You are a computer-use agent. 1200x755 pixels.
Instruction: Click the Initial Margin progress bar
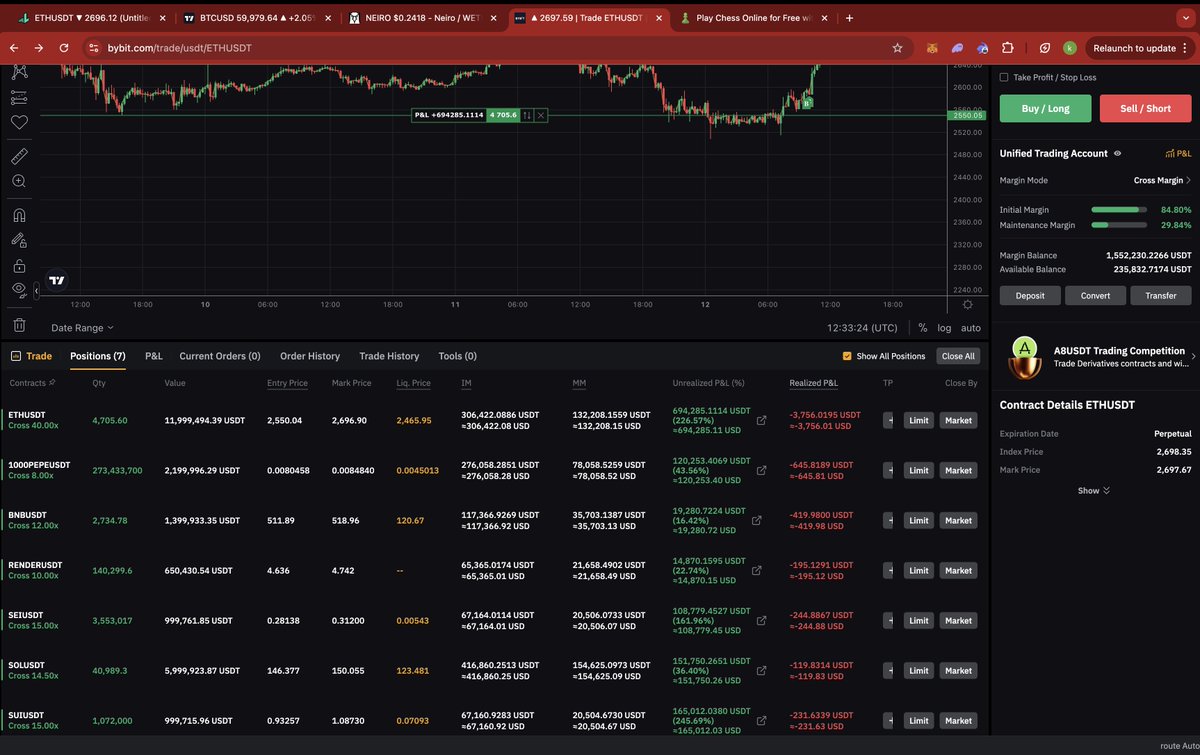point(1119,210)
